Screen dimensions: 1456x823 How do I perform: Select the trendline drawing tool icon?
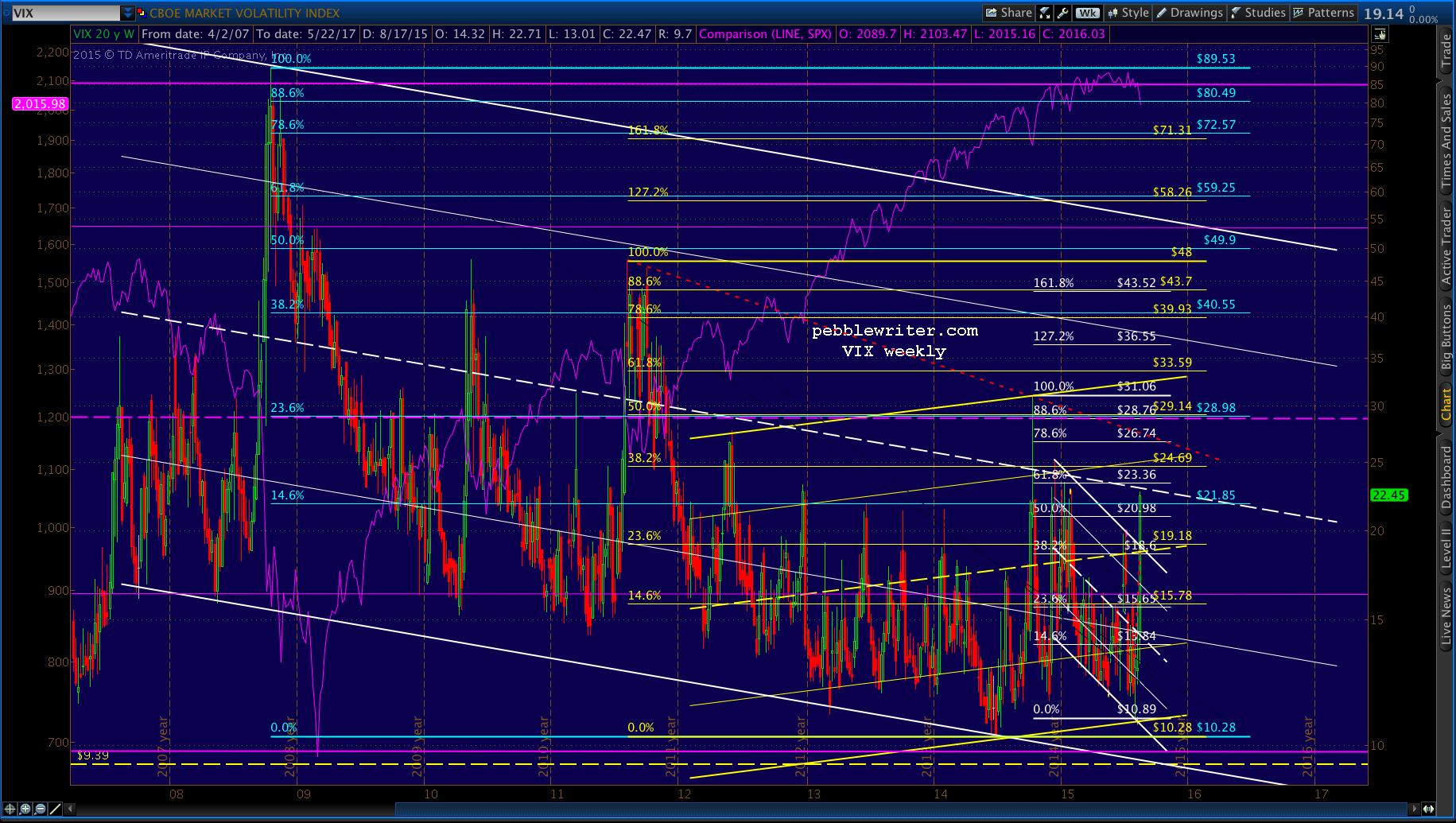(x=55, y=809)
